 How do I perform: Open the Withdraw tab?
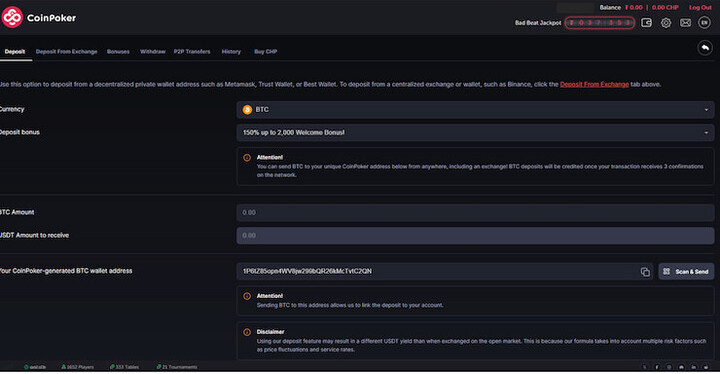(152, 51)
